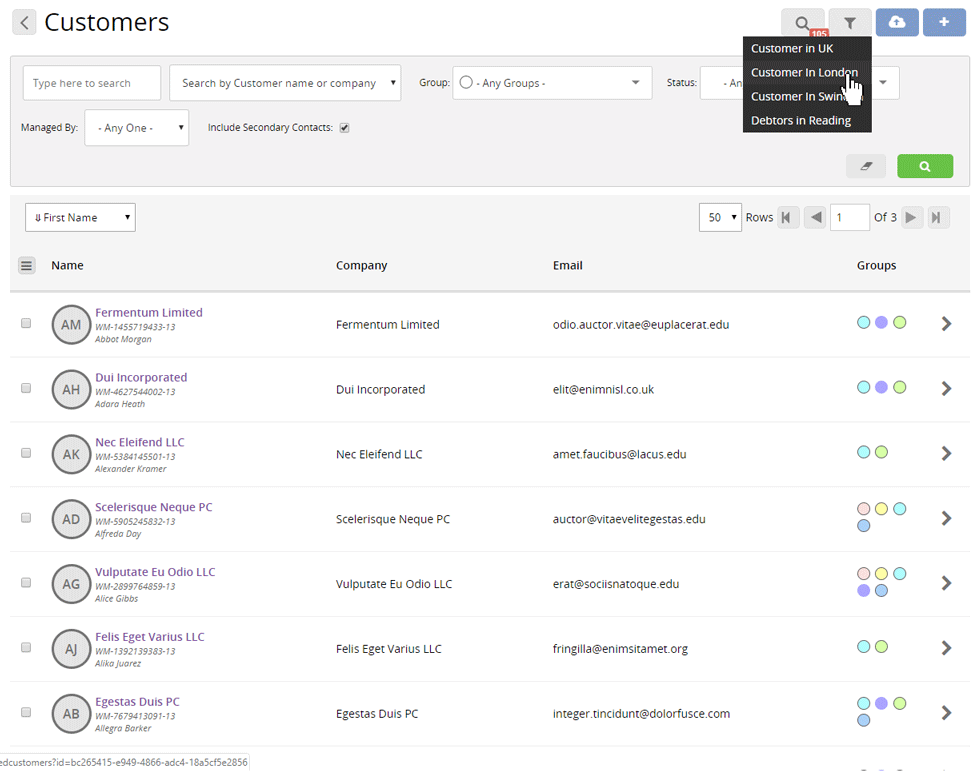The height and width of the screenshot is (783, 973).
Task: Select the Dui Incorporated row checkbox
Action: tap(26, 388)
